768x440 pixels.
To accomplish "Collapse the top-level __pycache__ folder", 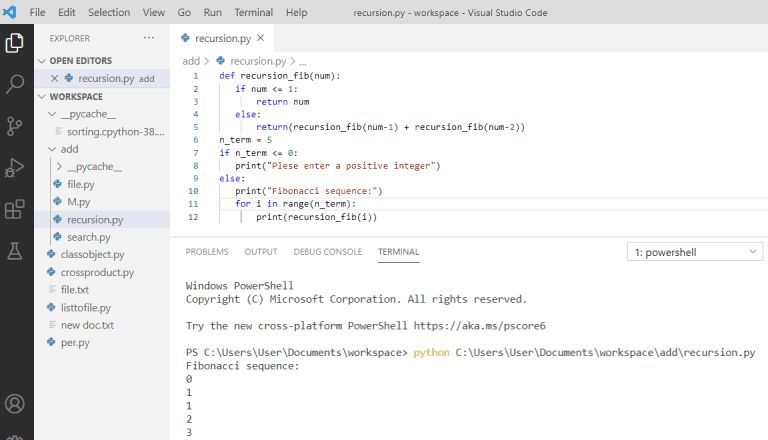I will [52, 114].
